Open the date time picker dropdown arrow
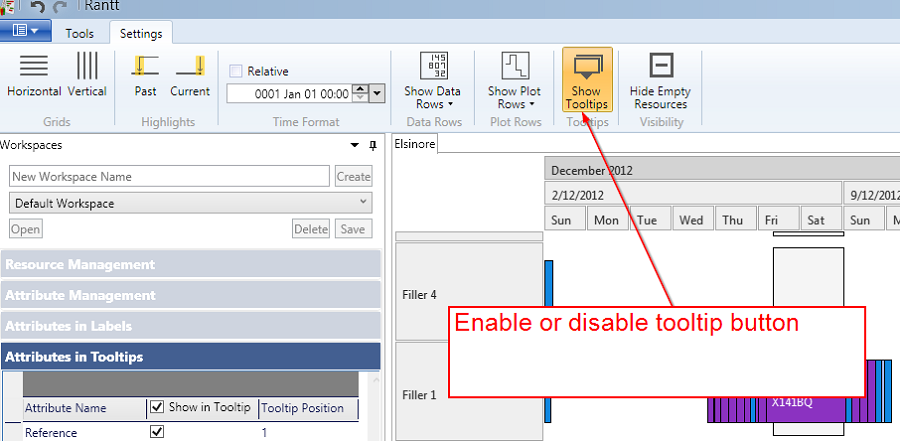 (377, 94)
